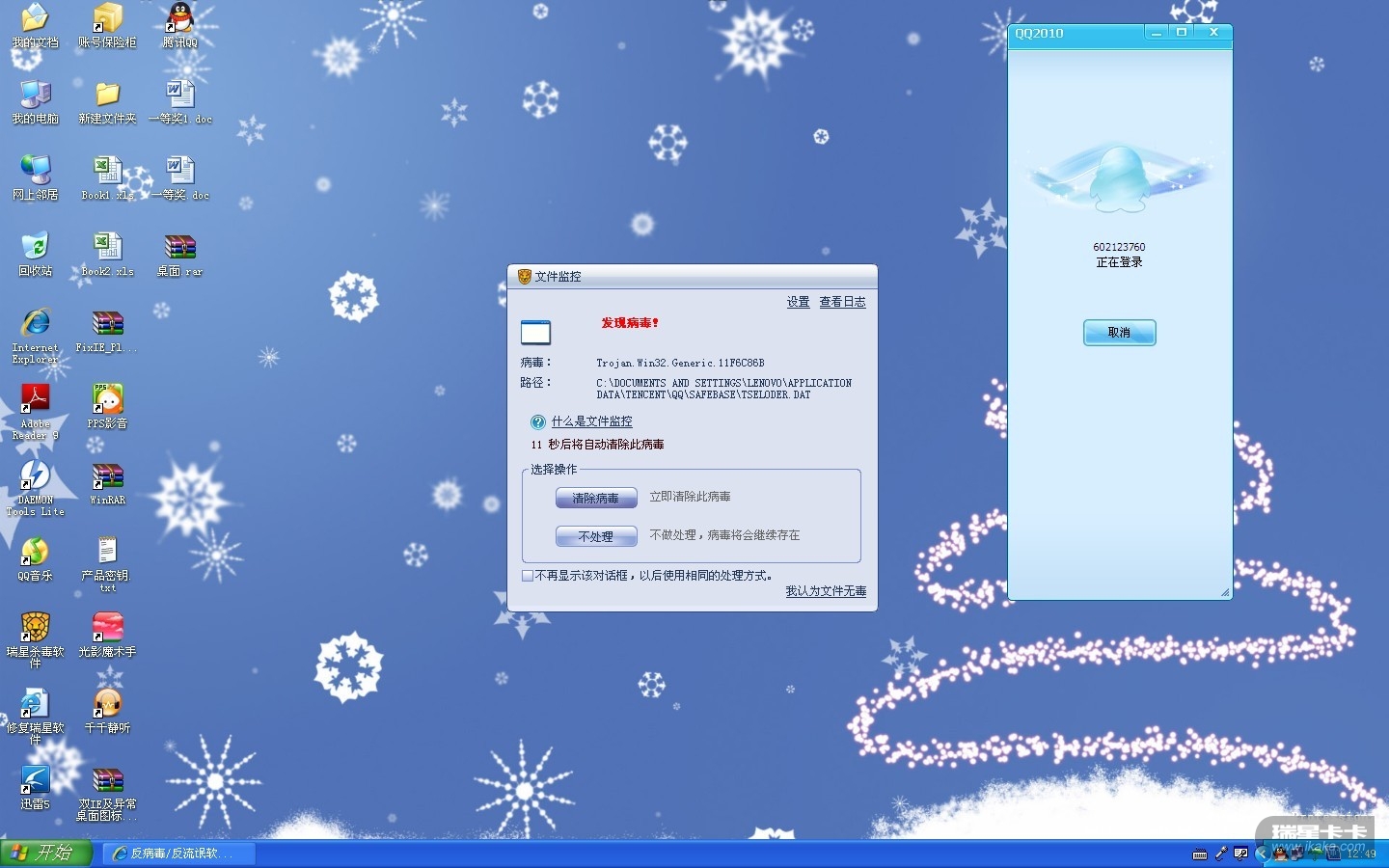
Task: Click the DAEMON Tools Lite shortcut
Action: pos(35,488)
